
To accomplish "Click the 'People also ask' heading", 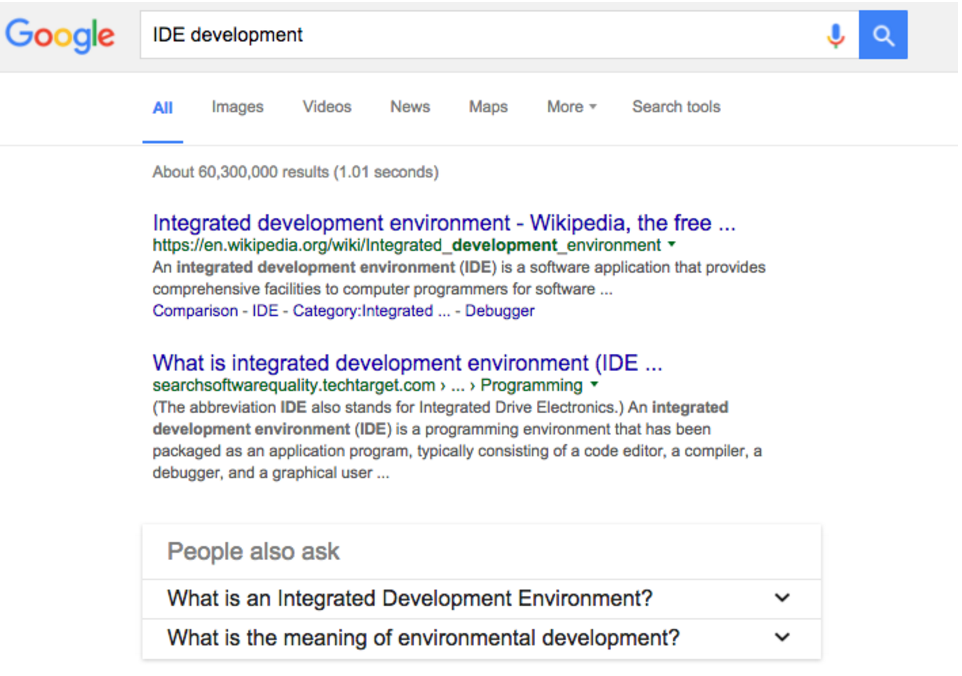I will [253, 551].
